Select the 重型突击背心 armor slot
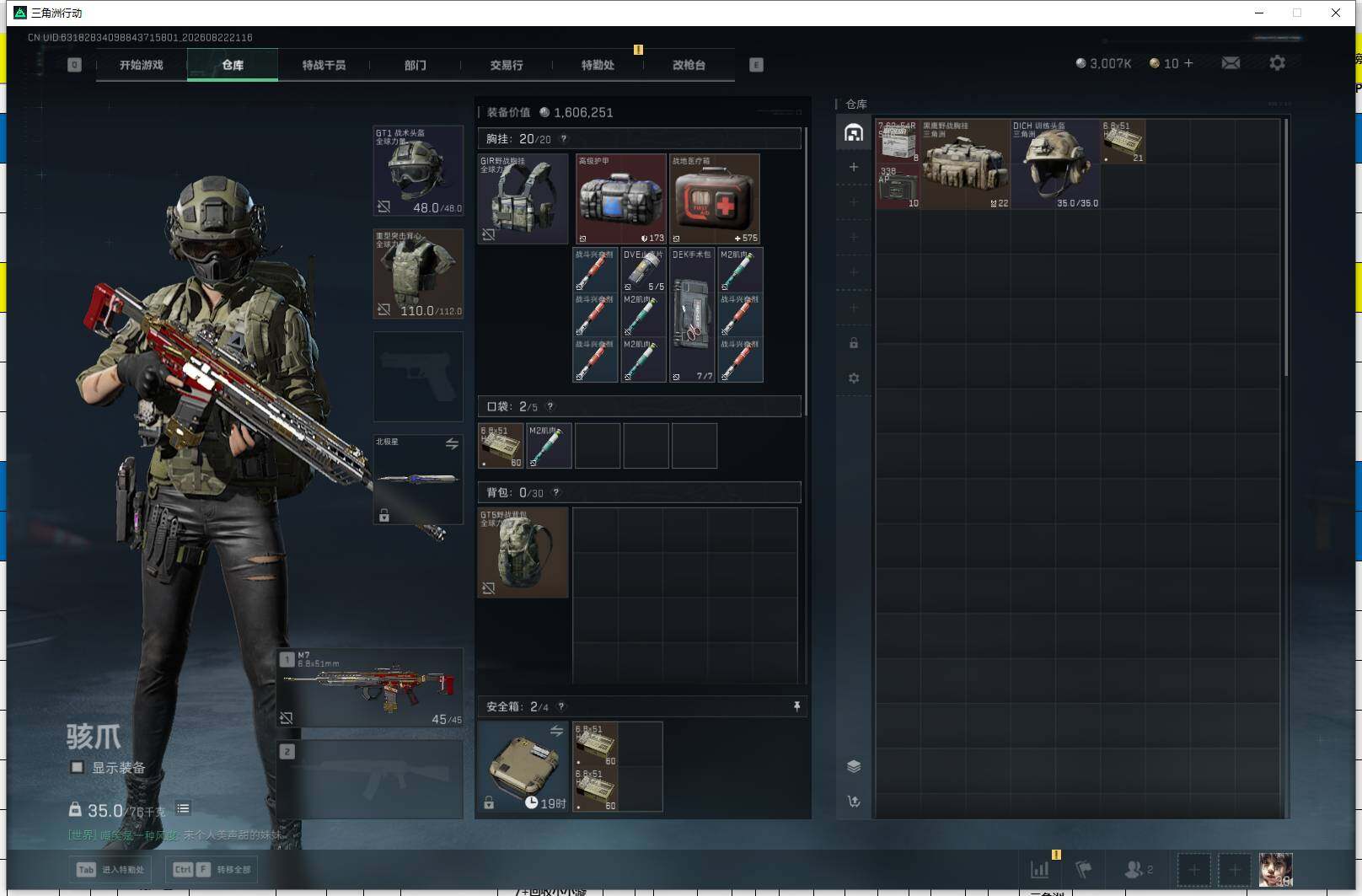Image resolution: width=1362 pixels, height=896 pixels. pyautogui.click(x=418, y=274)
